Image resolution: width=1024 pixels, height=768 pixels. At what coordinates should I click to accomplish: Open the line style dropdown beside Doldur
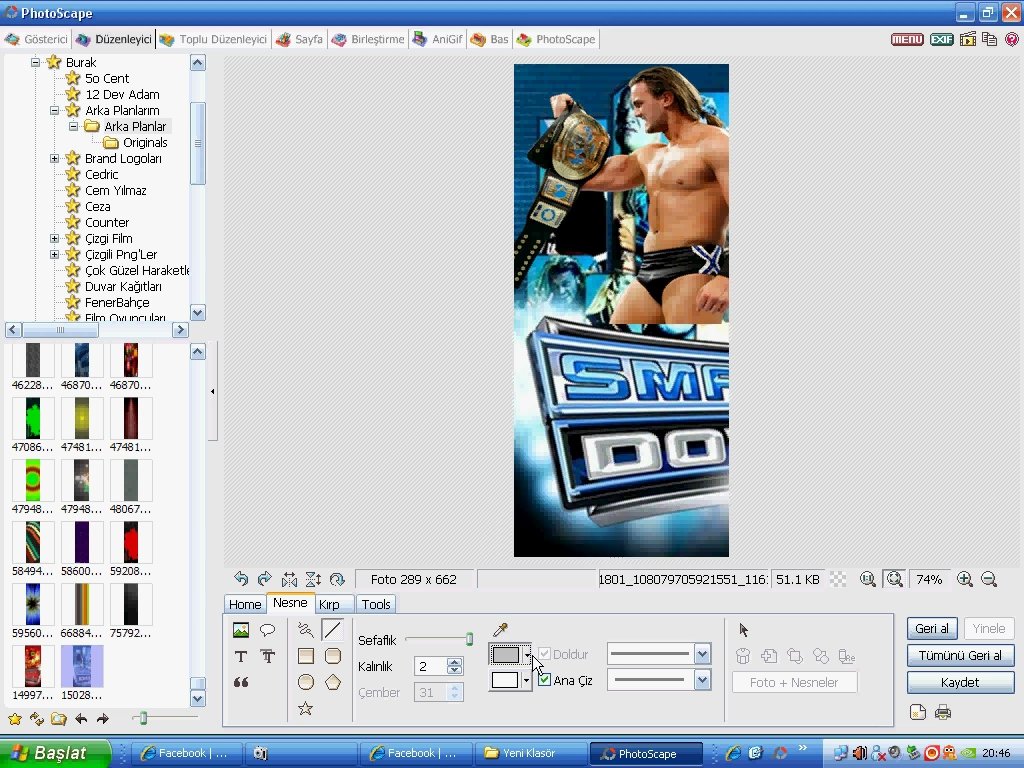click(x=702, y=654)
